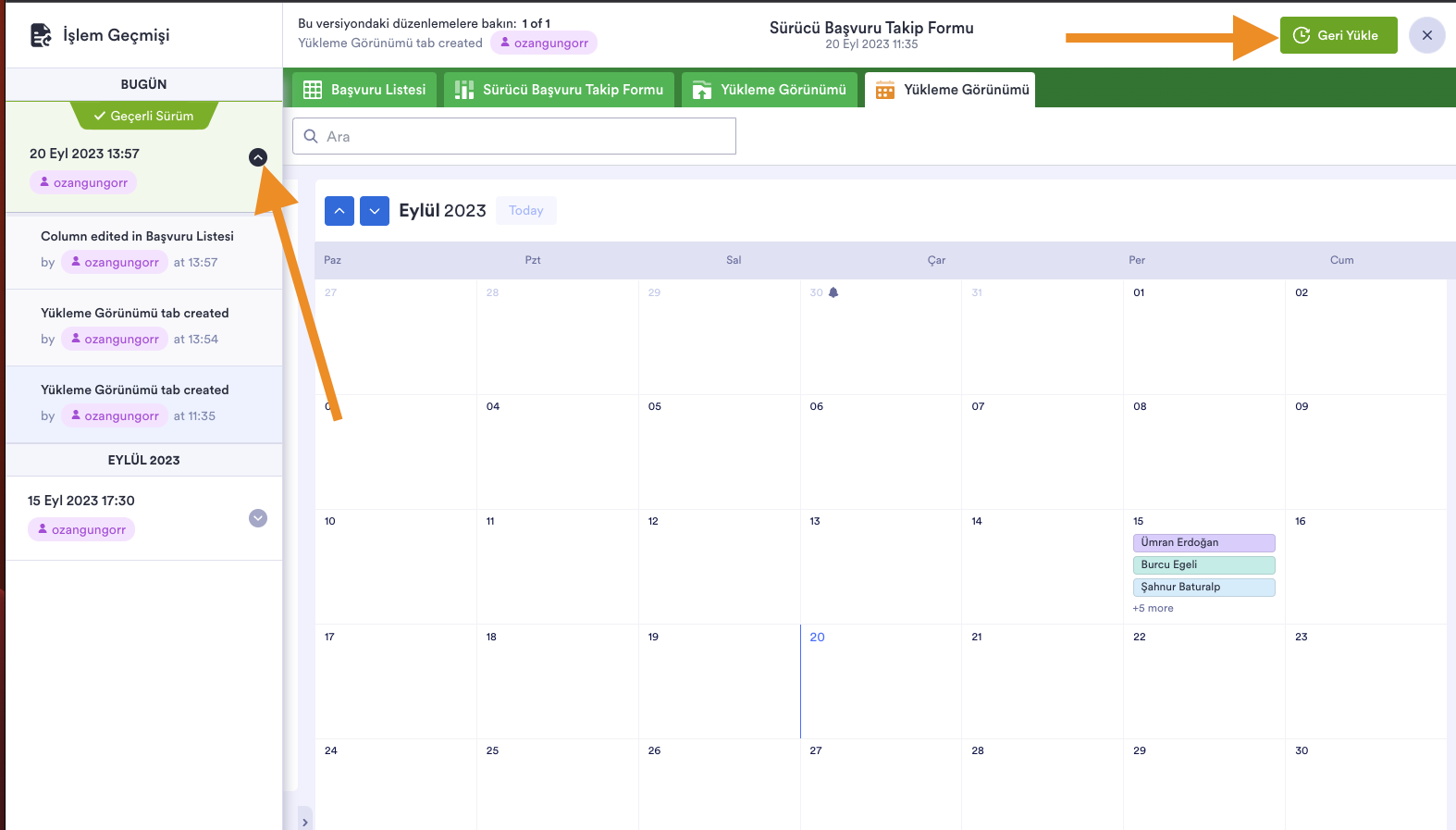Open the purple Ümran Erdoğan event
The image size is (1456, 830).
coord(1203,543)
